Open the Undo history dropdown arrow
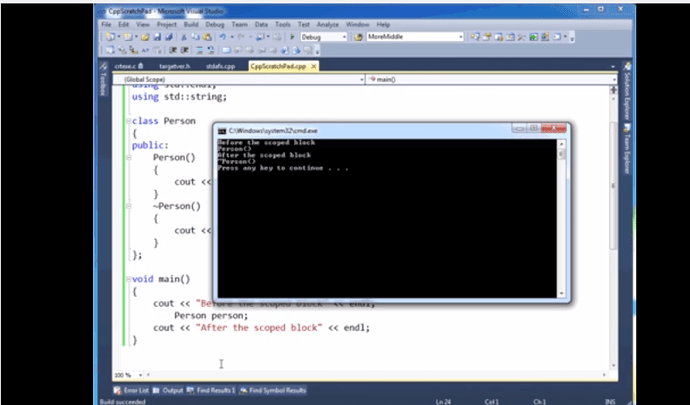Screen dimensions: 690x405 pyautogui.click(x=232, y=37)
